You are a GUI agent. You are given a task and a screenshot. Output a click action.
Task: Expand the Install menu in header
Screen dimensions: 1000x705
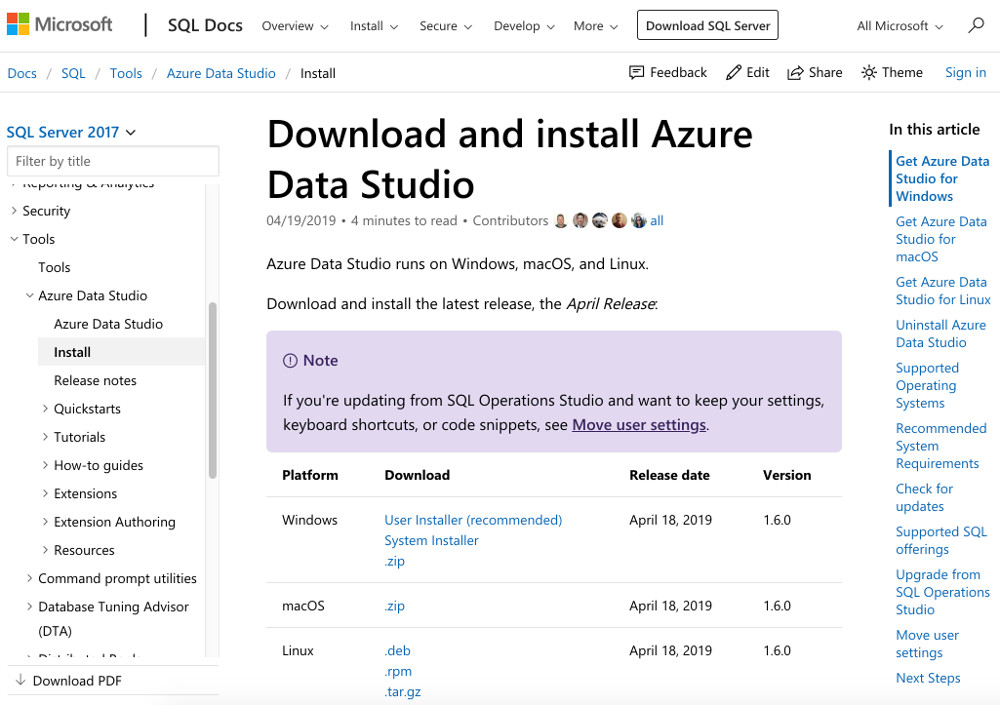374,26
